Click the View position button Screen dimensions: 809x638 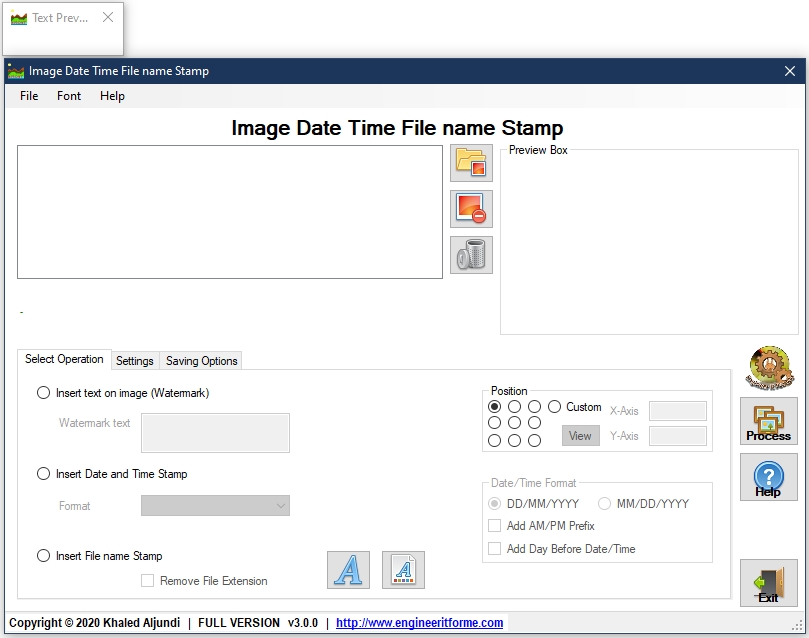tap(580, 435)
